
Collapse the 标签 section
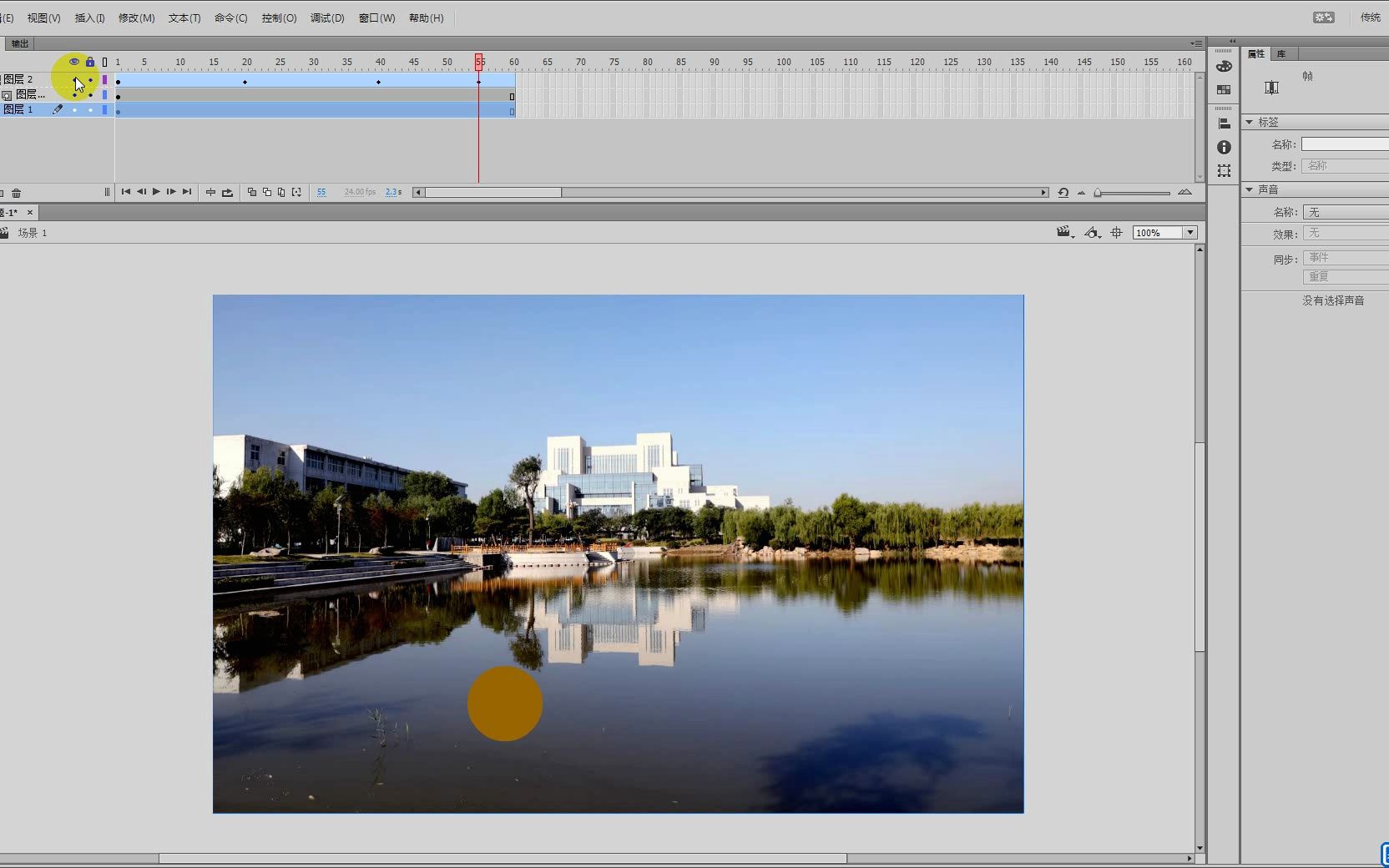[1250, 122]
